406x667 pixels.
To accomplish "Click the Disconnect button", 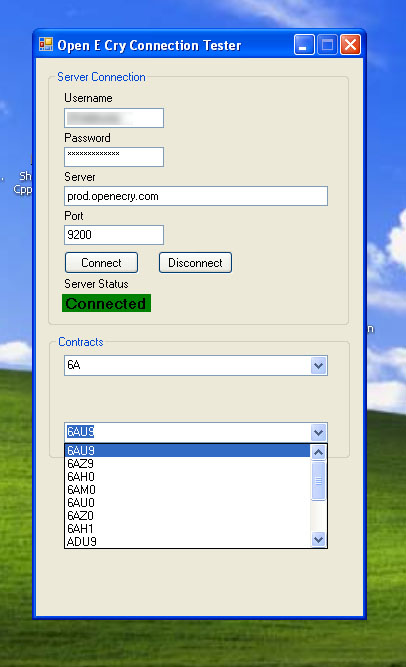I will tap(195, 262).
